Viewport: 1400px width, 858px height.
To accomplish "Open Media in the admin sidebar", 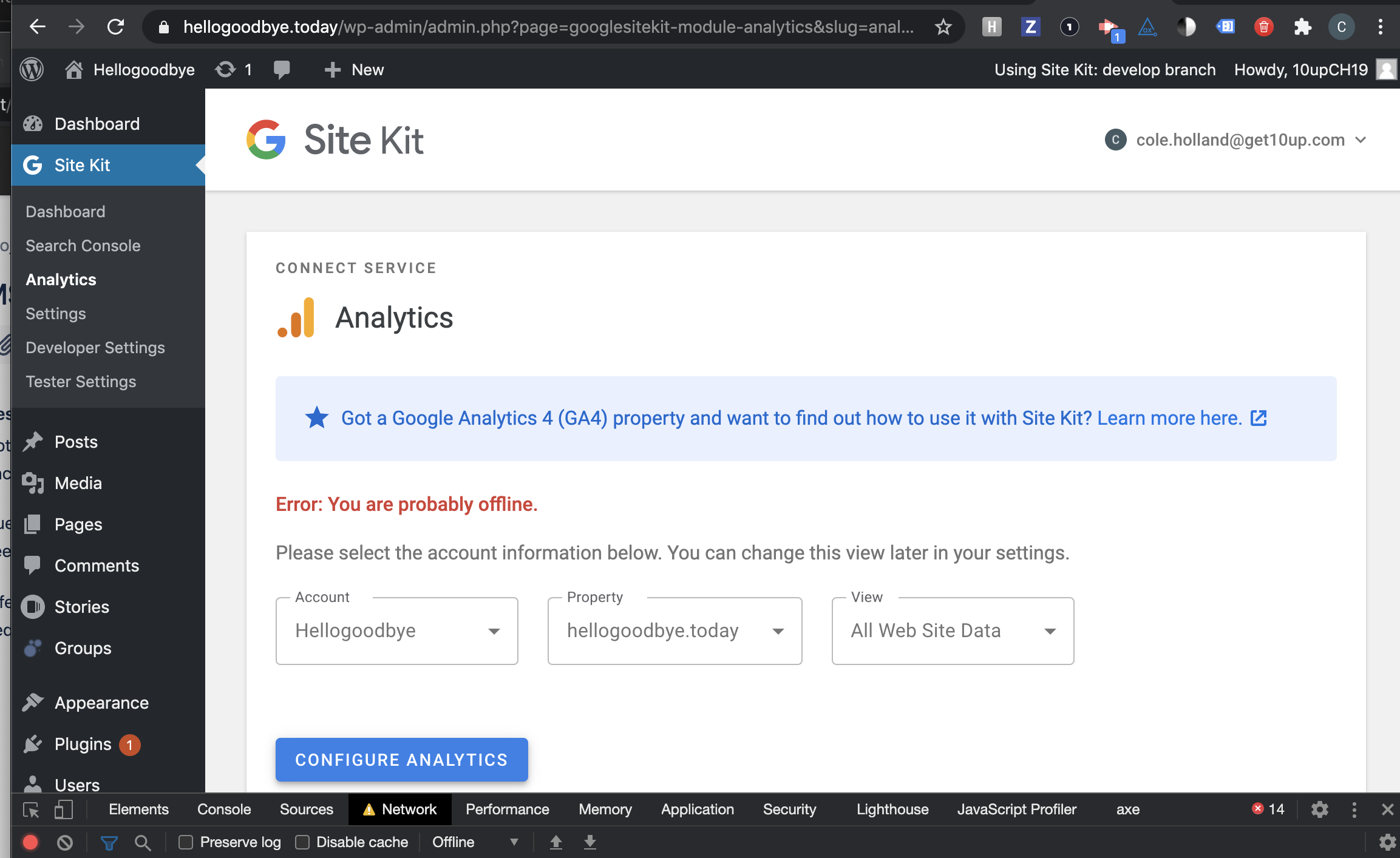I will [x=78, y=483].
